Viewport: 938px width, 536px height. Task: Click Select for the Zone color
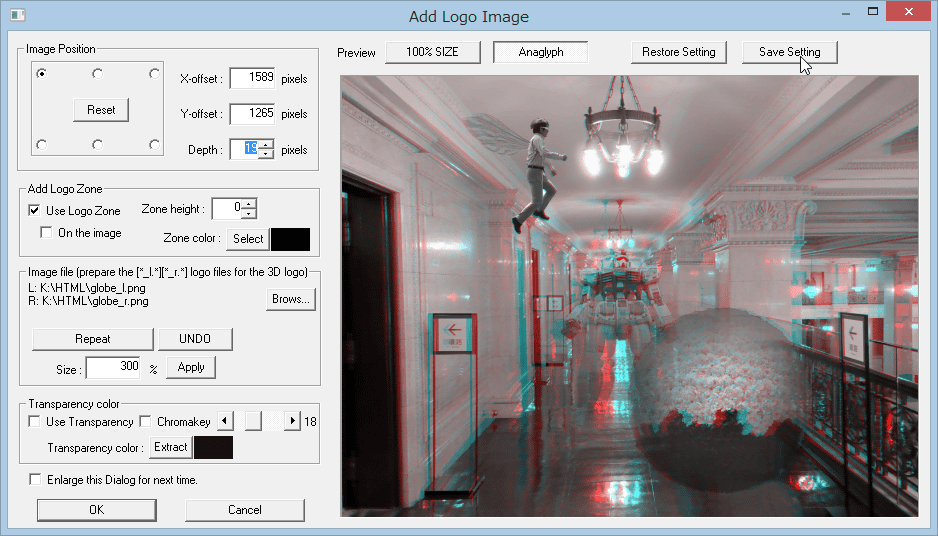point(248,239)
